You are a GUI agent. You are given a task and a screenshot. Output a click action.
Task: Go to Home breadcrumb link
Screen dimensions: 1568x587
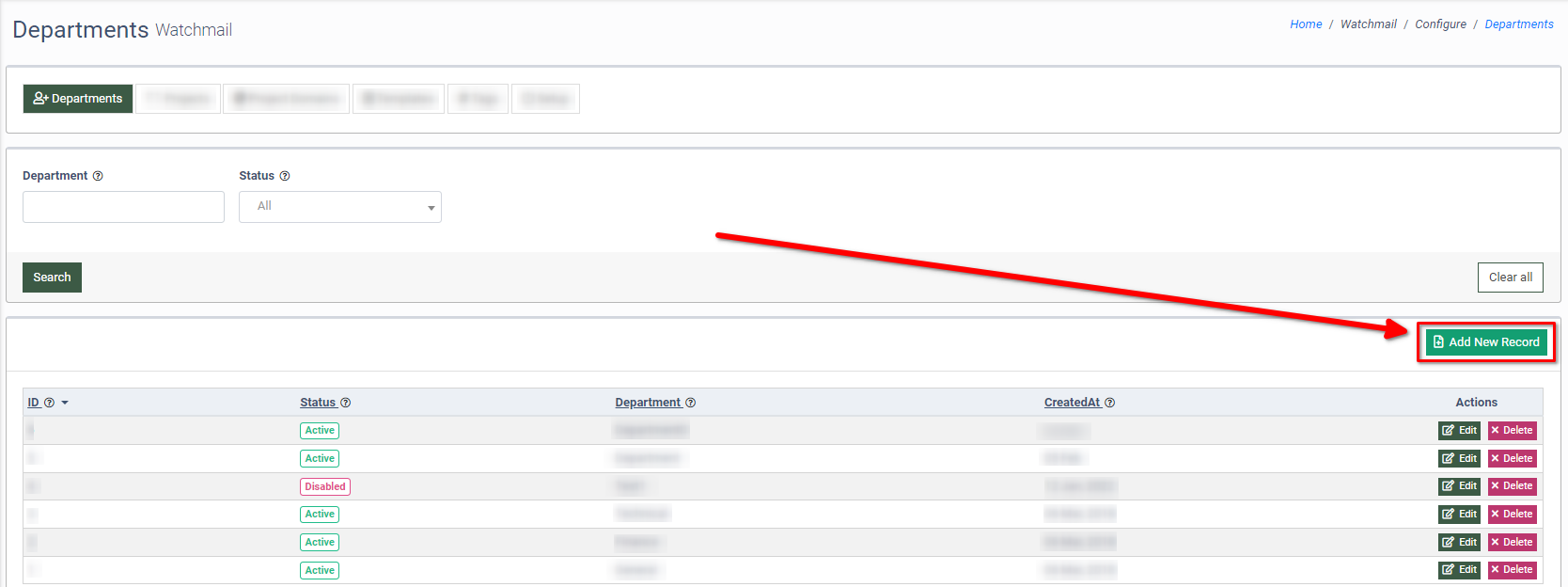pyautogui.click(x=1306, y=24)
